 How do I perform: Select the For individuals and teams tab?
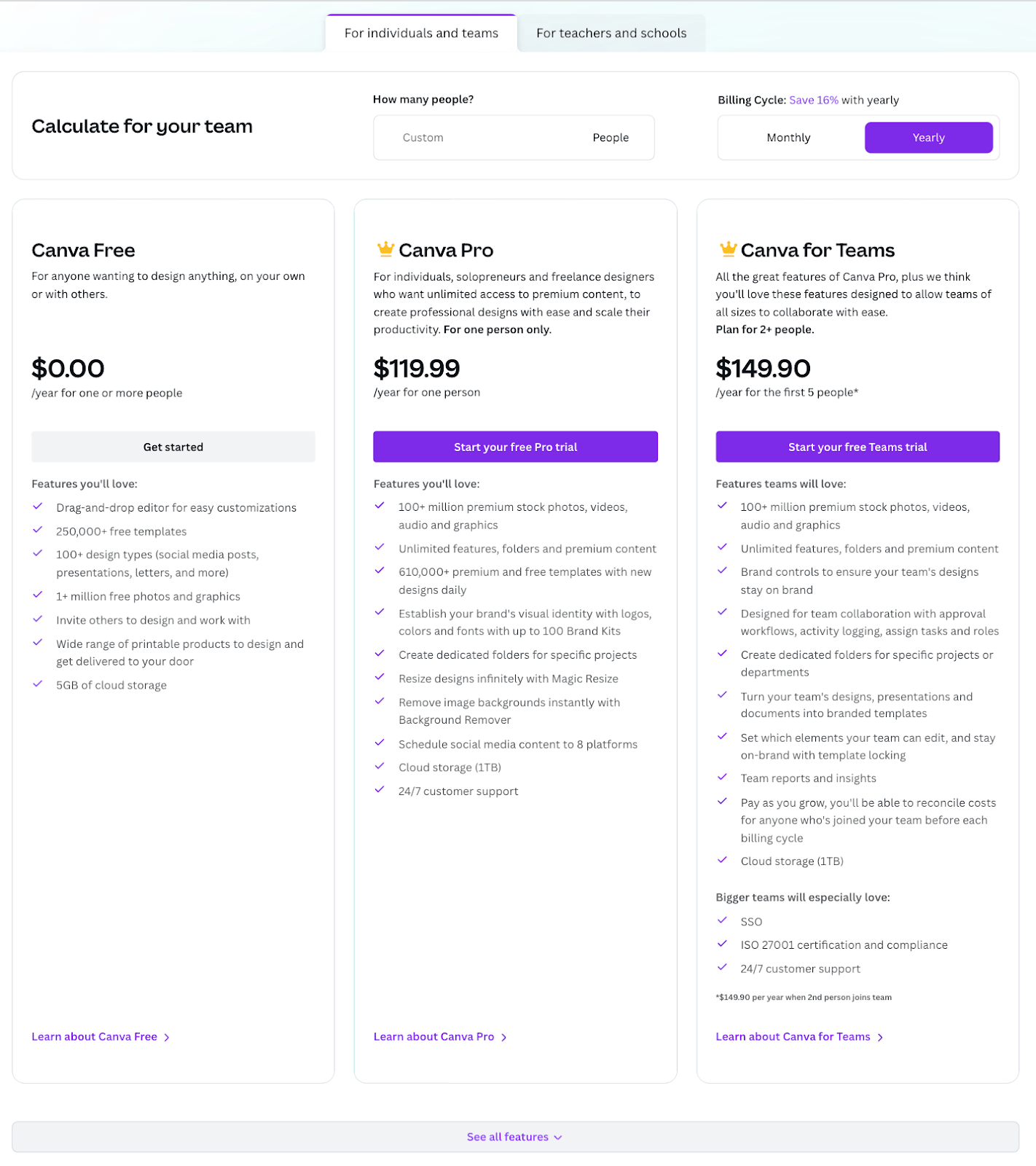point(421,32)
